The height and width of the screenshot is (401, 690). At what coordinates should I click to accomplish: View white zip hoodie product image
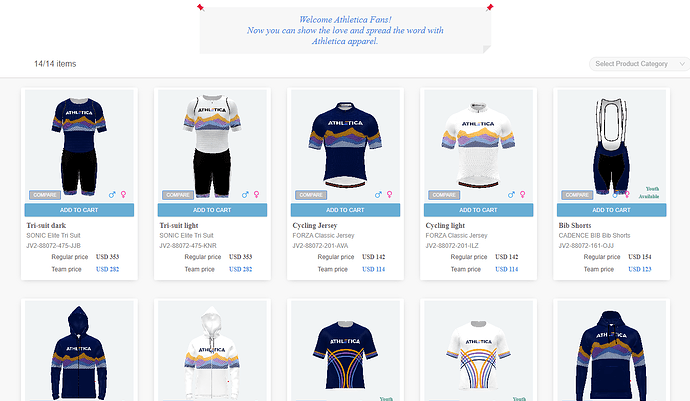coord(212,351)
